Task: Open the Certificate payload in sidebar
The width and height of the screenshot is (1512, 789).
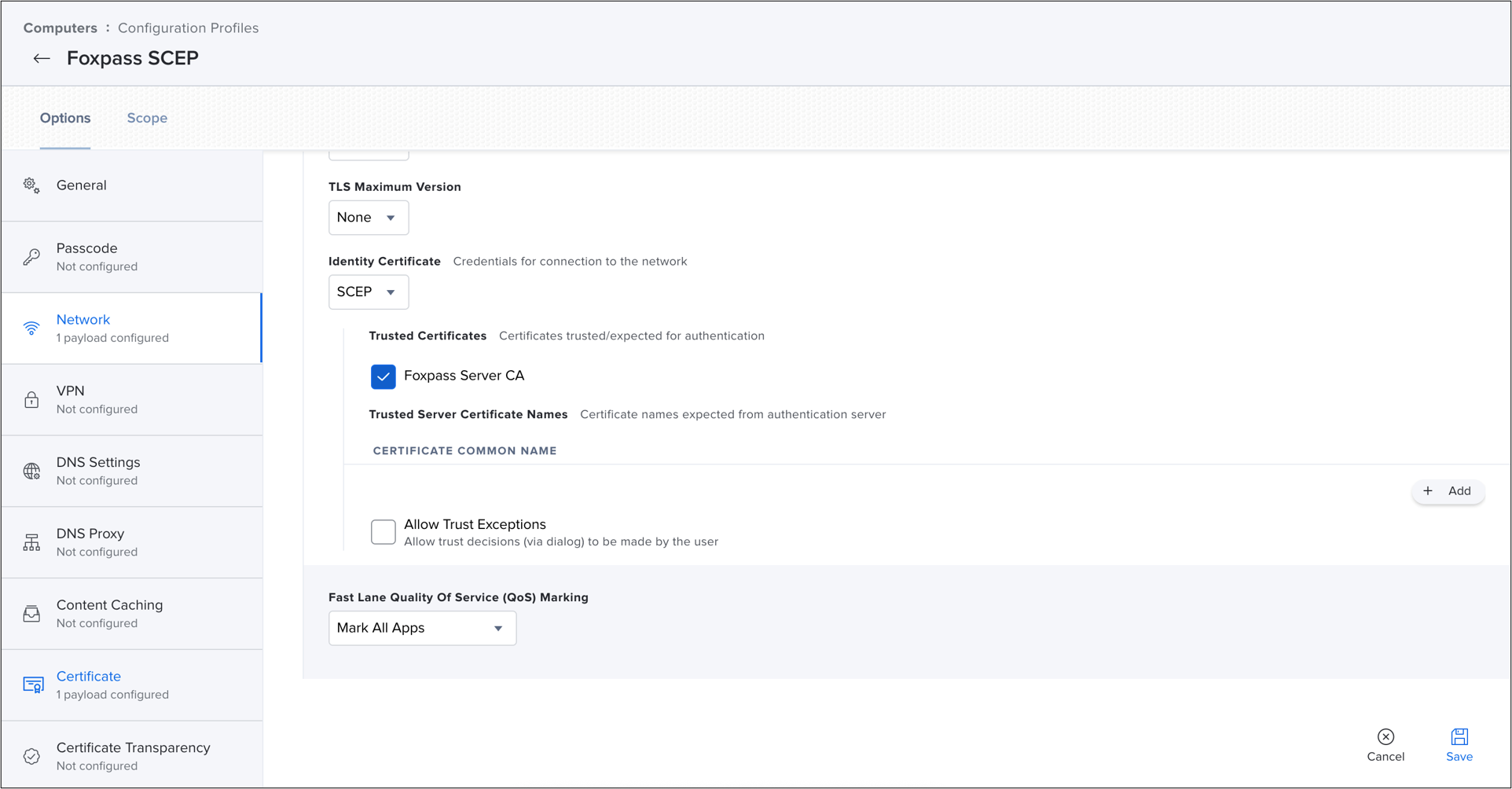Action: click(89, 684)
